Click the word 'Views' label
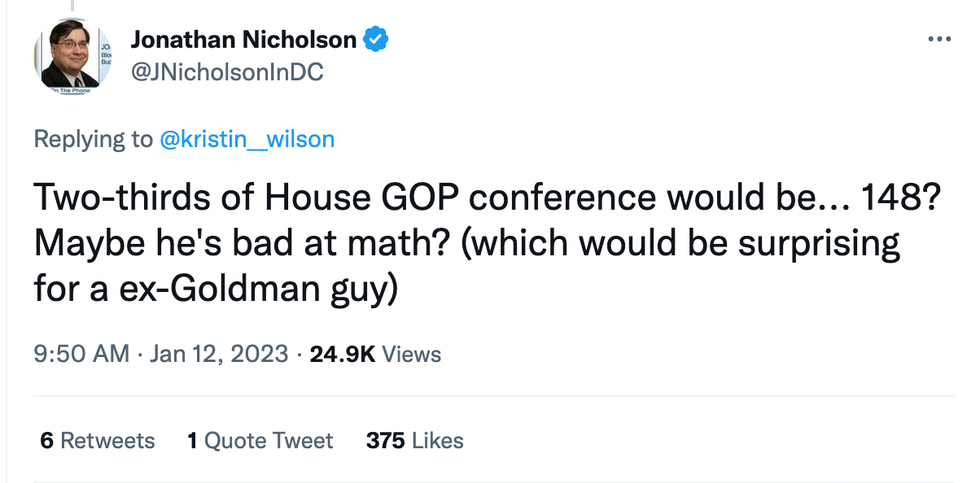The image size is (980, 483). (x=411, y=354)
